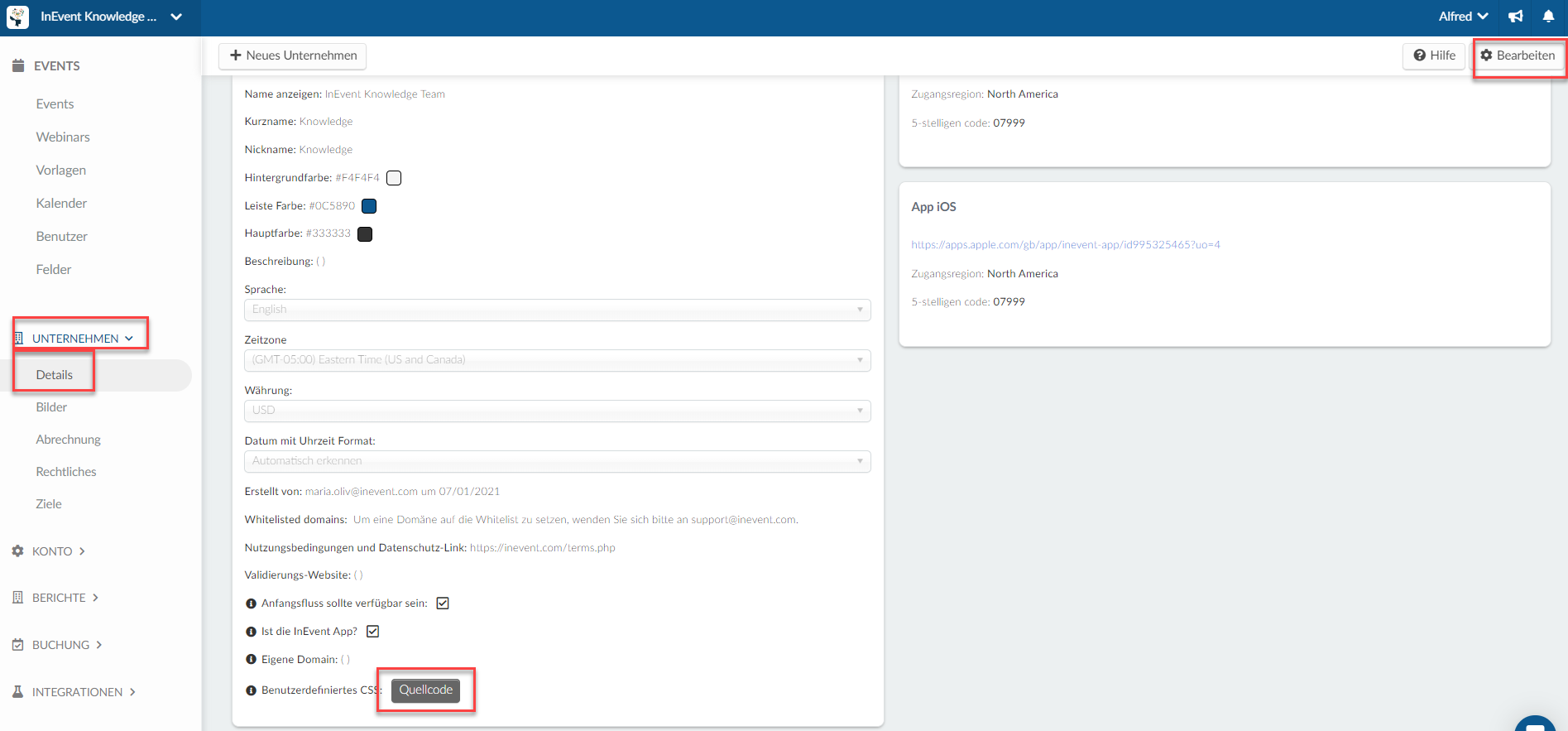1568x731 pixels.
Task: Click the Unternehmen building icon
Action: pos(18,338)
